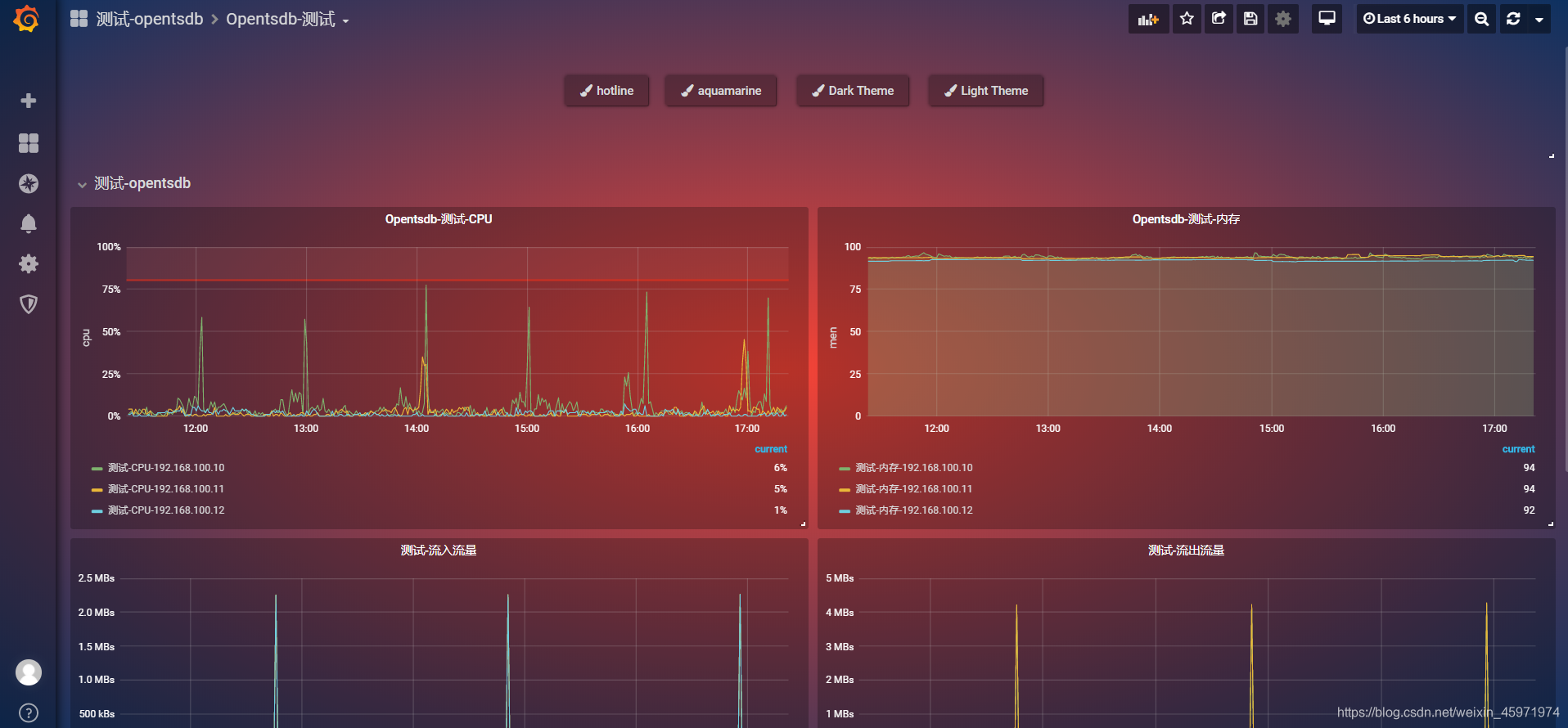The width and height of the screenshot is (1568, 728).
Task: Click green color swatch of CPU-192.168.100.10
Action: (97, 469)
